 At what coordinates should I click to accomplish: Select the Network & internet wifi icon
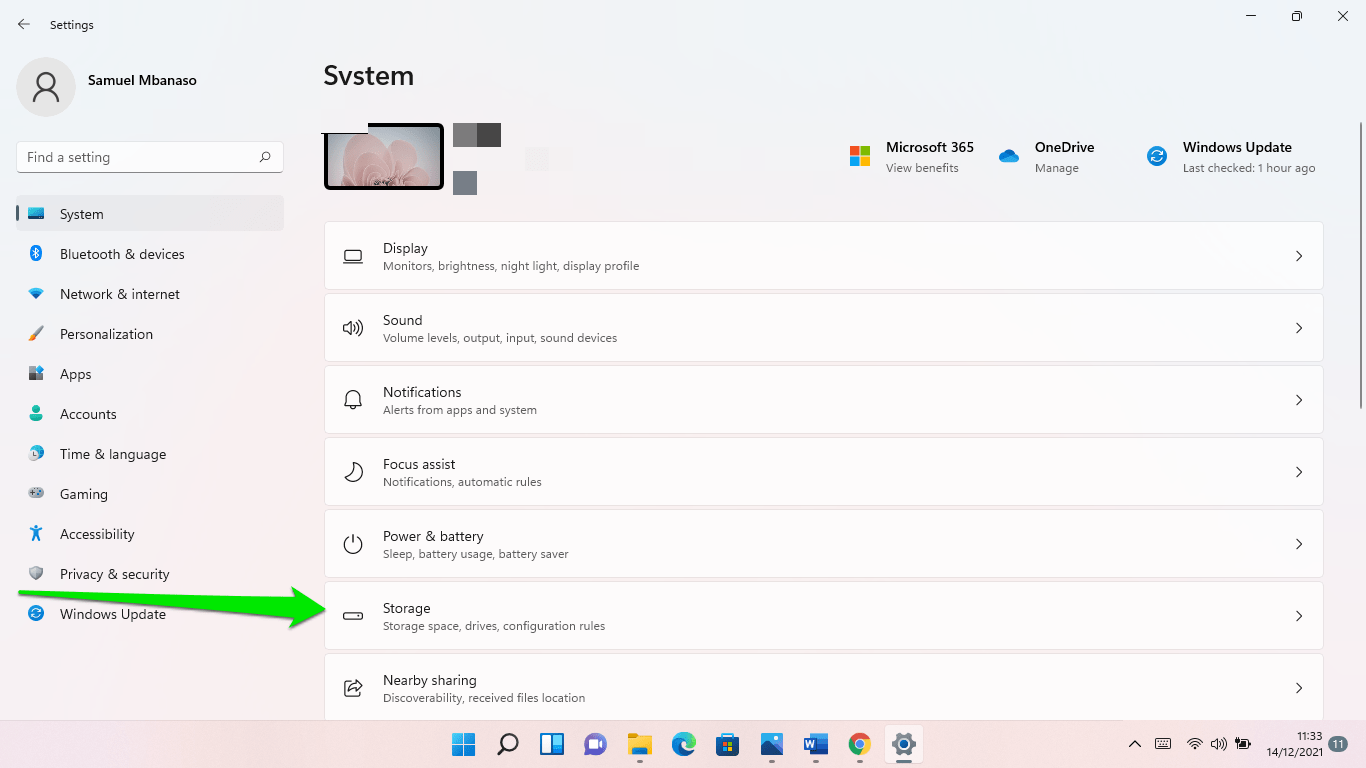[x=36, y=294]
